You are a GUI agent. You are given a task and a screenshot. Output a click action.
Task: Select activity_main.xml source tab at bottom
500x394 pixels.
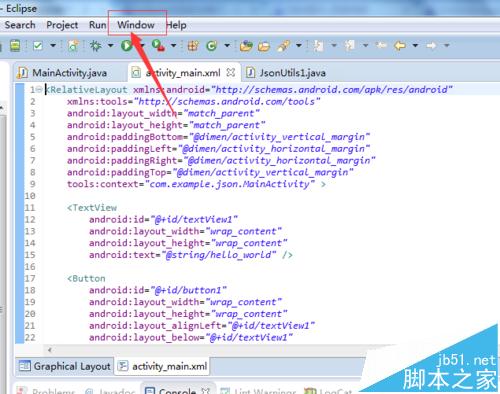pyautogui.click(x=163, y=366)
